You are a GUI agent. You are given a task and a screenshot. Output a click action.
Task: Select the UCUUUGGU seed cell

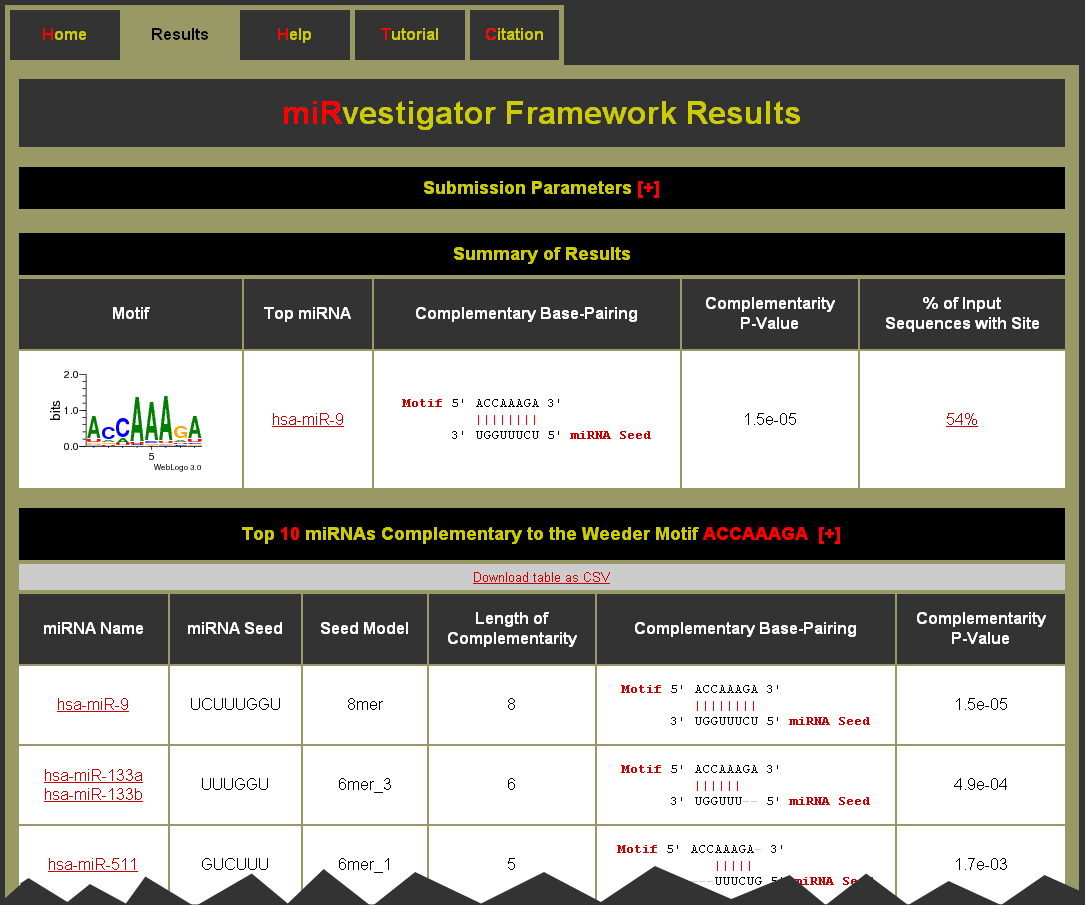tap(235, 705)
